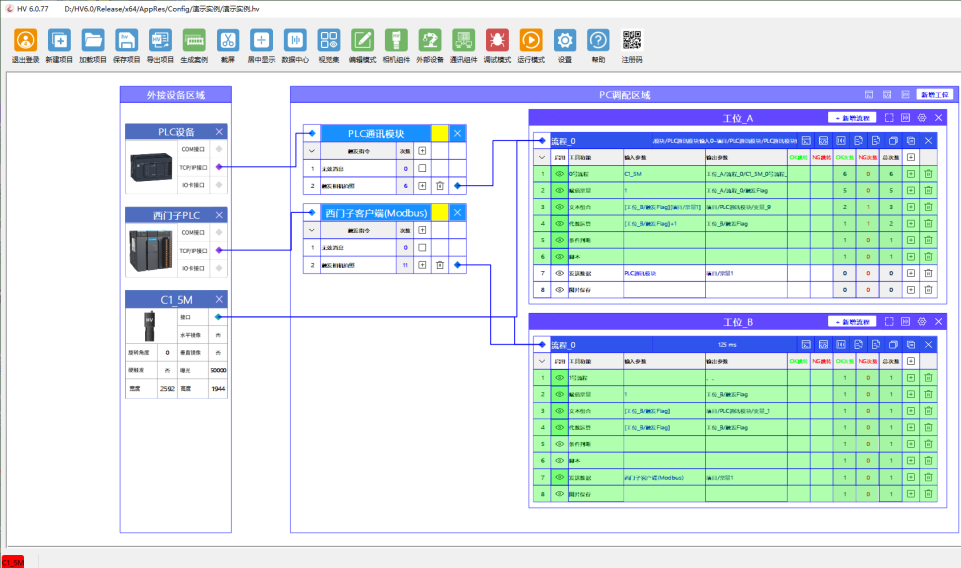Collapse the 工位_A 流程_0 table chevron
Screen dimensions: 961x568
point(541,157)
